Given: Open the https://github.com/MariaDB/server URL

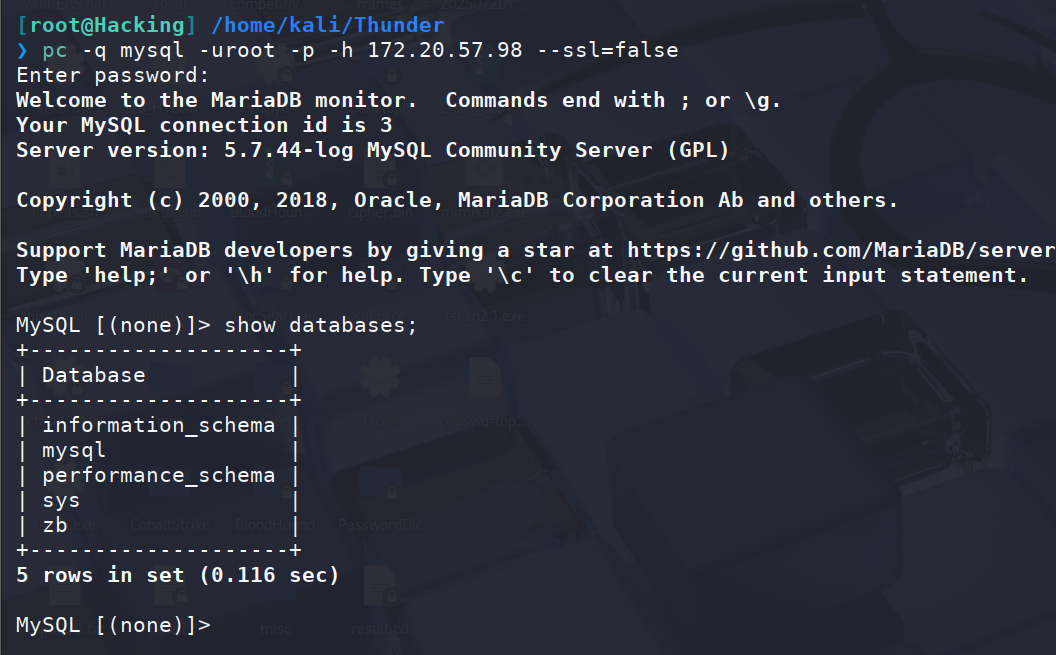Looking at the screenshot, I should [840, 250].
